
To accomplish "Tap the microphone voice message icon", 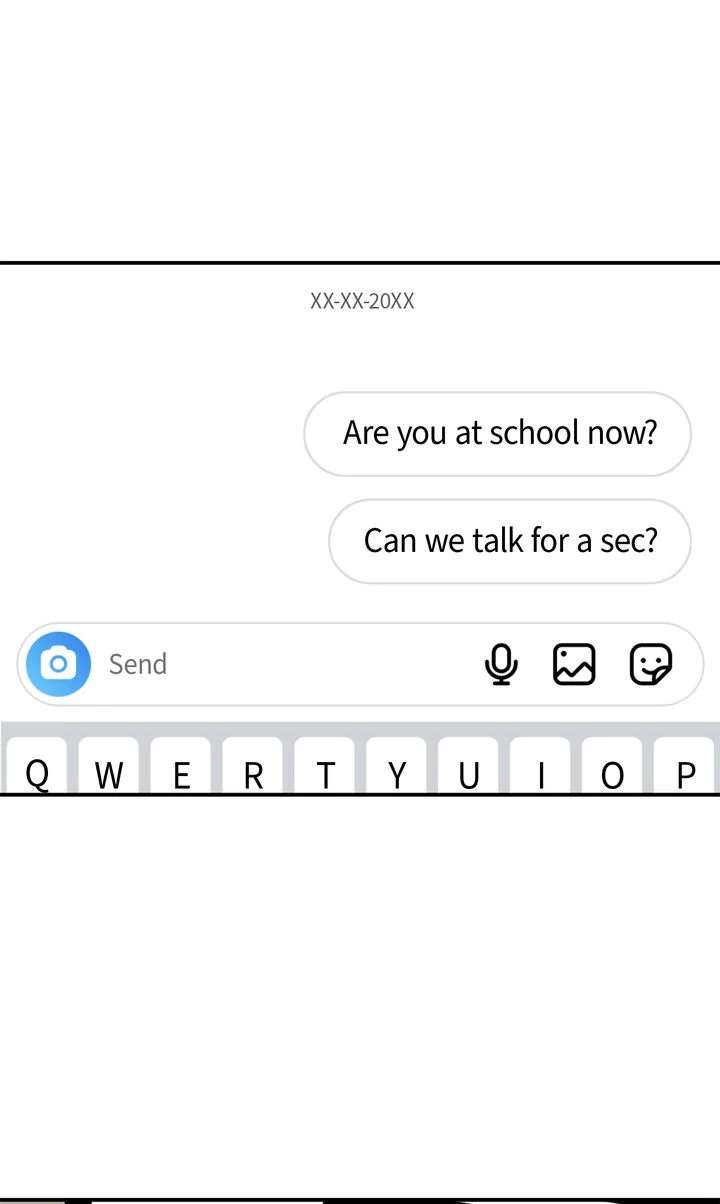I will point(501,664).
